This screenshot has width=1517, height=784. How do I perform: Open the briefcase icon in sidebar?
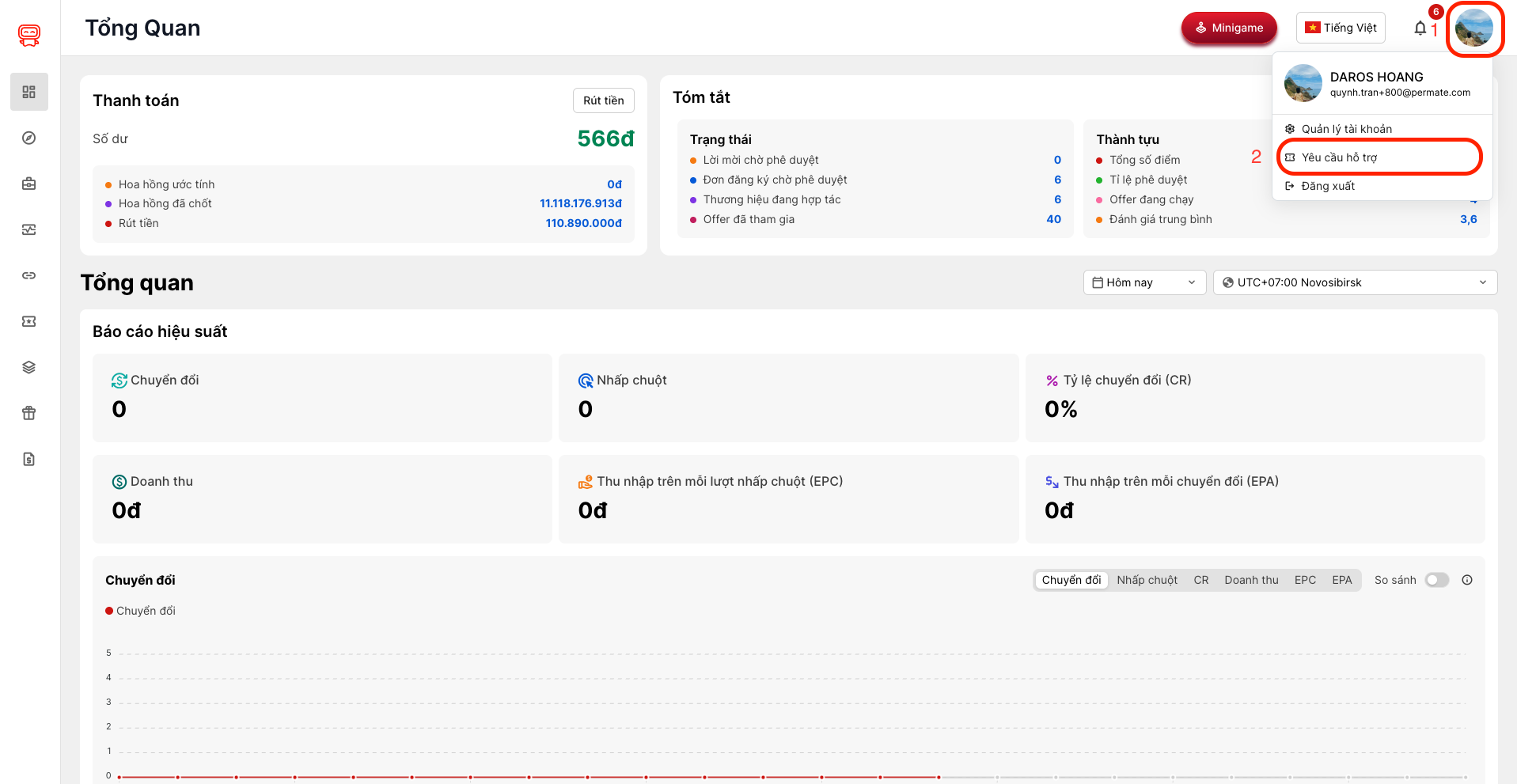pos(29,184)
